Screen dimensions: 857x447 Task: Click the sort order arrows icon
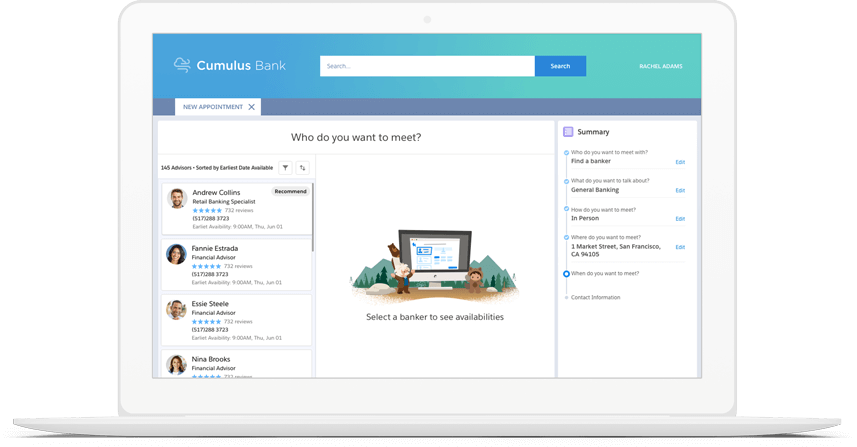tap(303, 168)
